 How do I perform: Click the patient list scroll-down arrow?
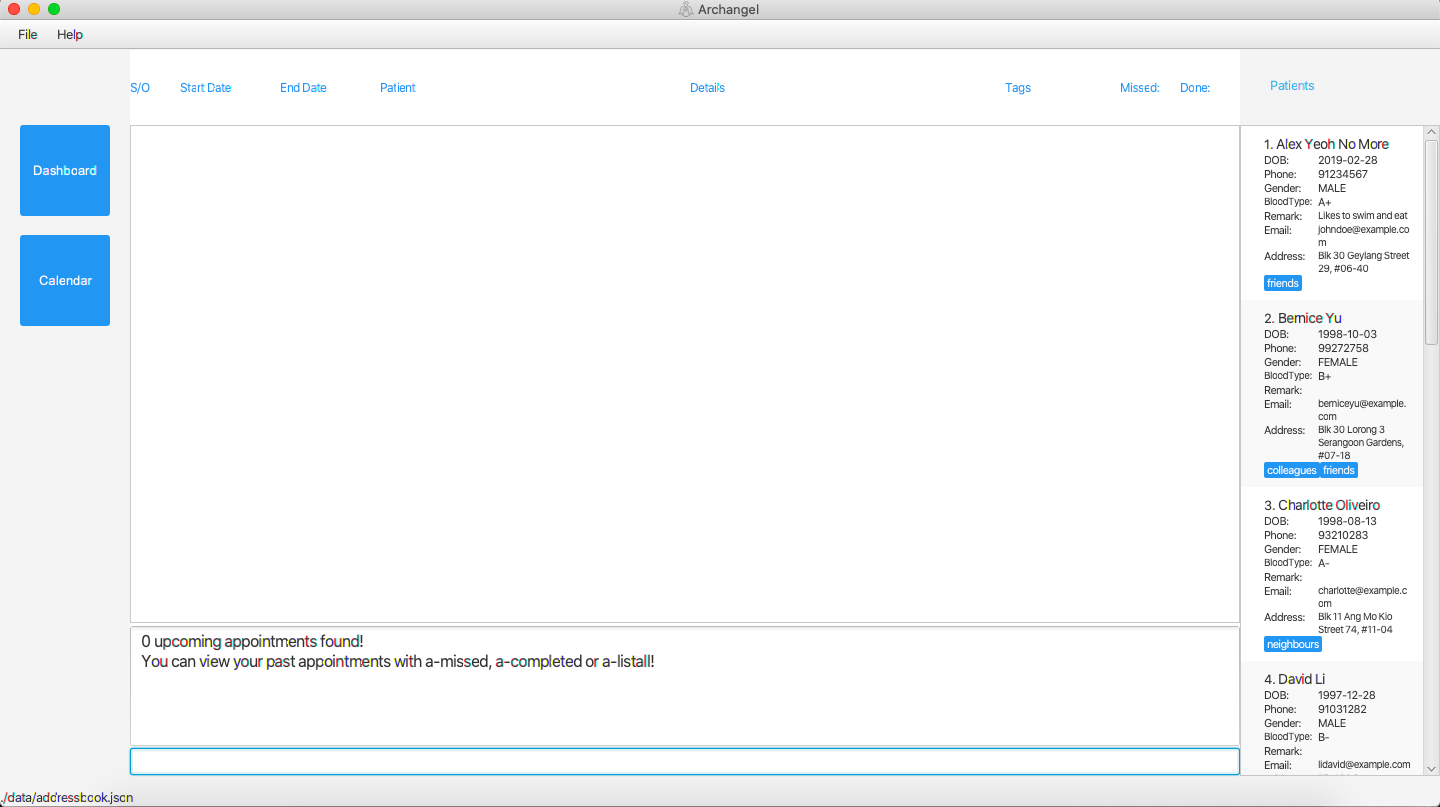pyautogui.click(x=1431, y=769)
